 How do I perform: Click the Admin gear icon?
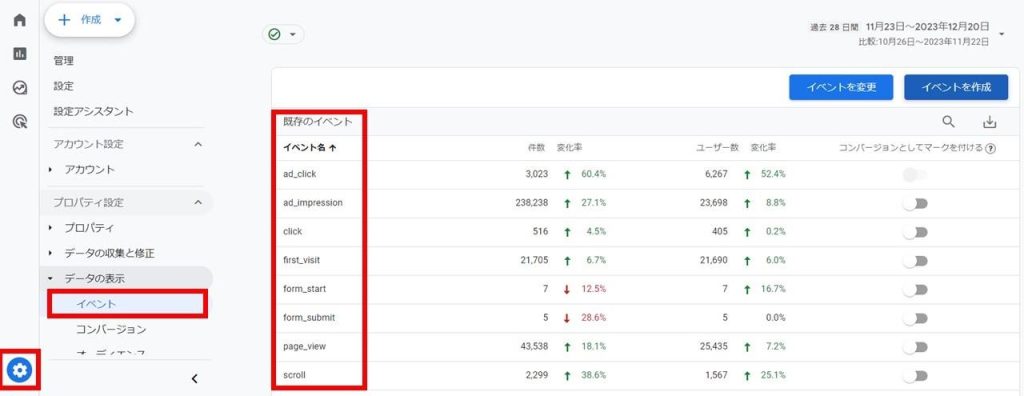pos(20,371)
